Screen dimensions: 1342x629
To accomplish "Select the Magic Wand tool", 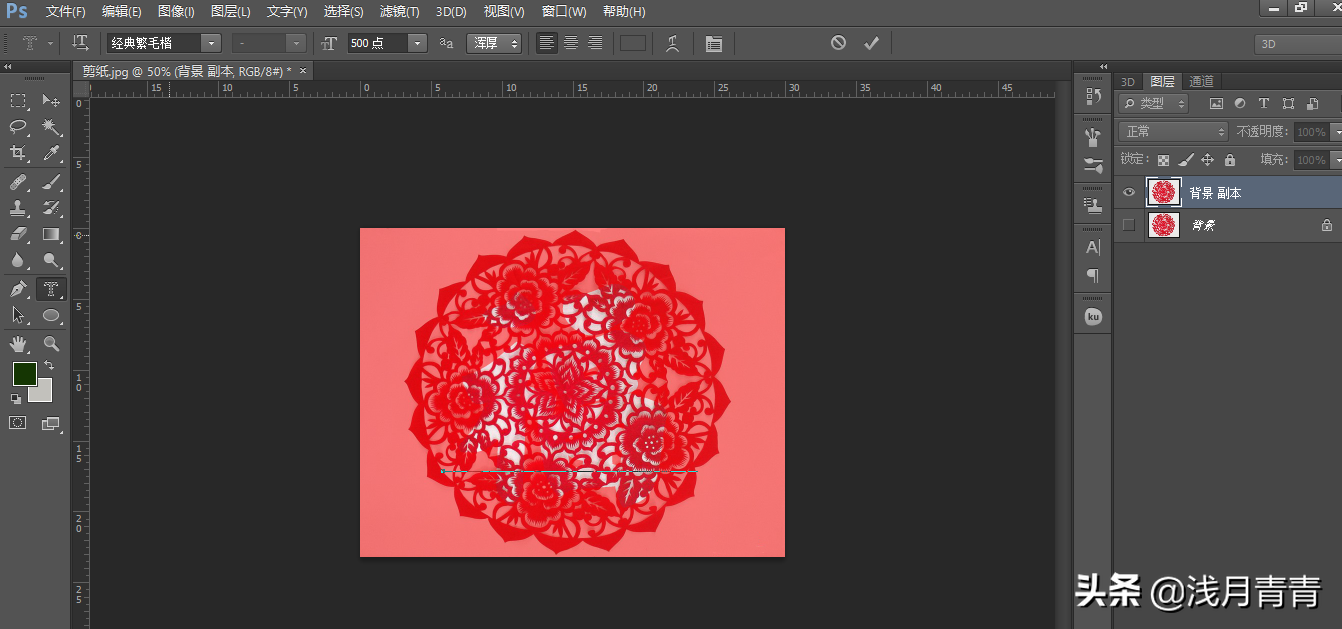I will coord(51,127).
